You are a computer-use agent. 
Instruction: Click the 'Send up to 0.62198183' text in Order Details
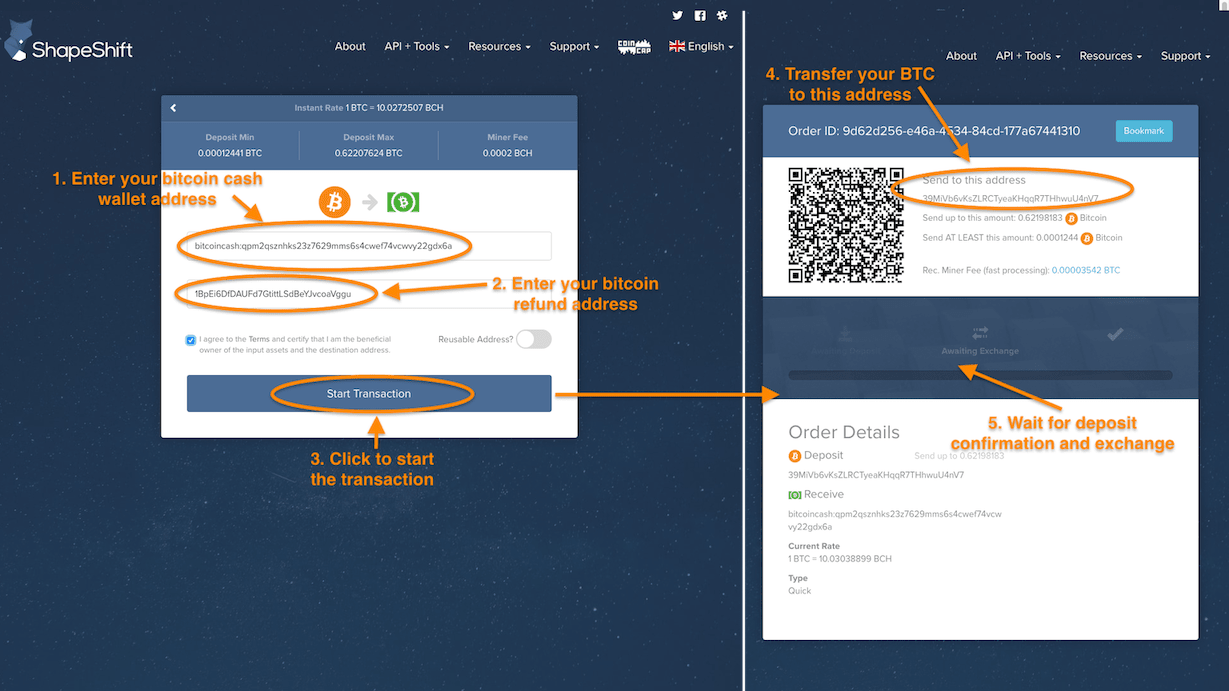click(959, 456)
